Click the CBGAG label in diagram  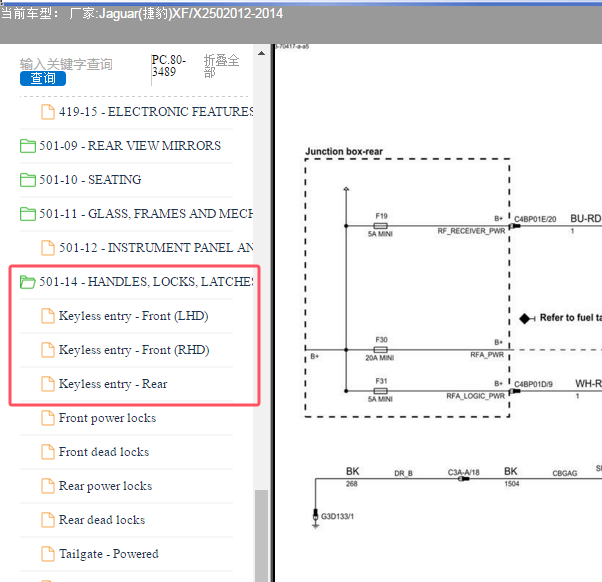click(565, 473)
